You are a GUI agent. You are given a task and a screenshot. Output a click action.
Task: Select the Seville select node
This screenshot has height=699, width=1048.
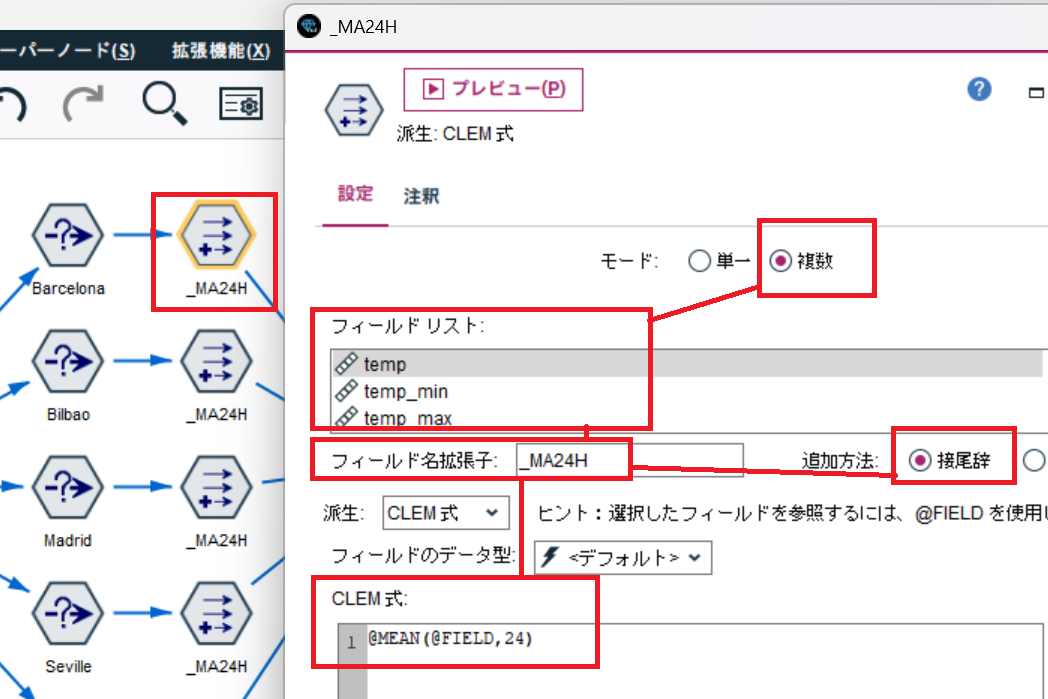pyautogui.click(x=68, y=613)
